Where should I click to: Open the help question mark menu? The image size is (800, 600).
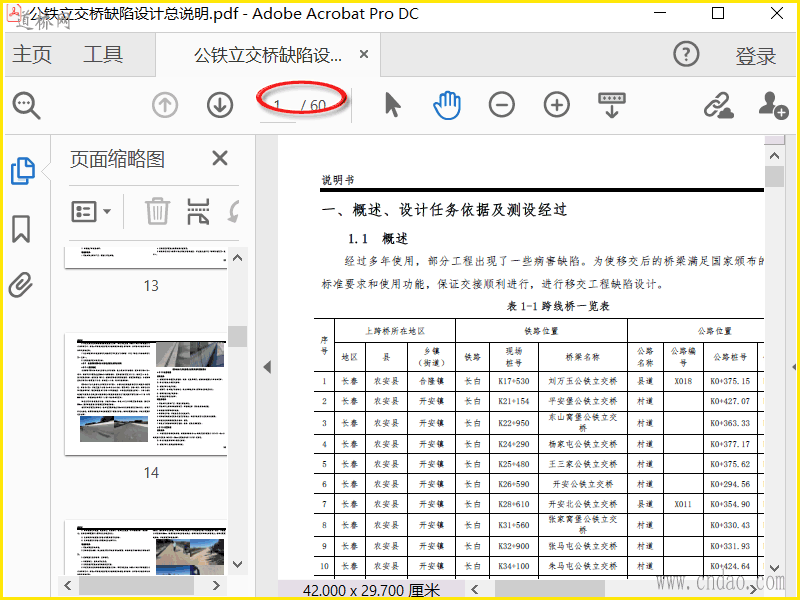pyautogui.click(x=686, y=54)
